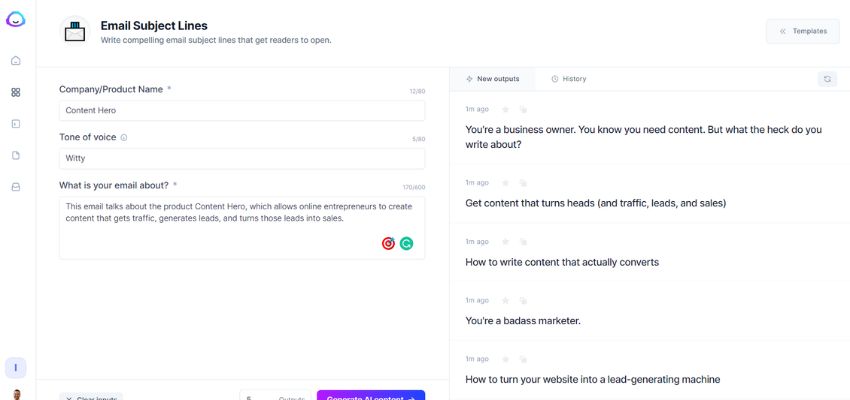Click output 'Get content that turns heads'
The height and width of the screenshot is (400, 850).
(596, 203)
